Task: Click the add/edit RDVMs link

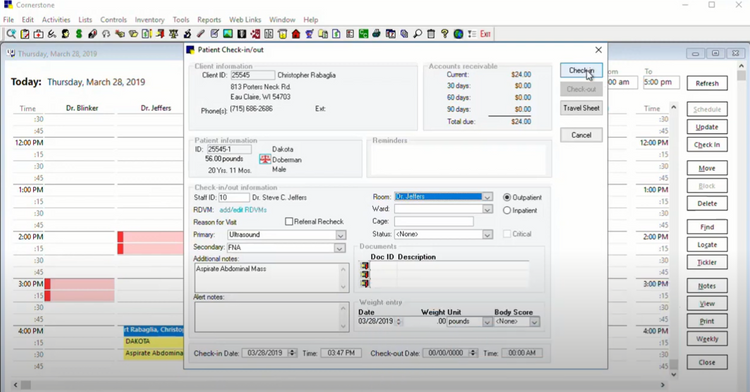Action: [x=243, y=210]
